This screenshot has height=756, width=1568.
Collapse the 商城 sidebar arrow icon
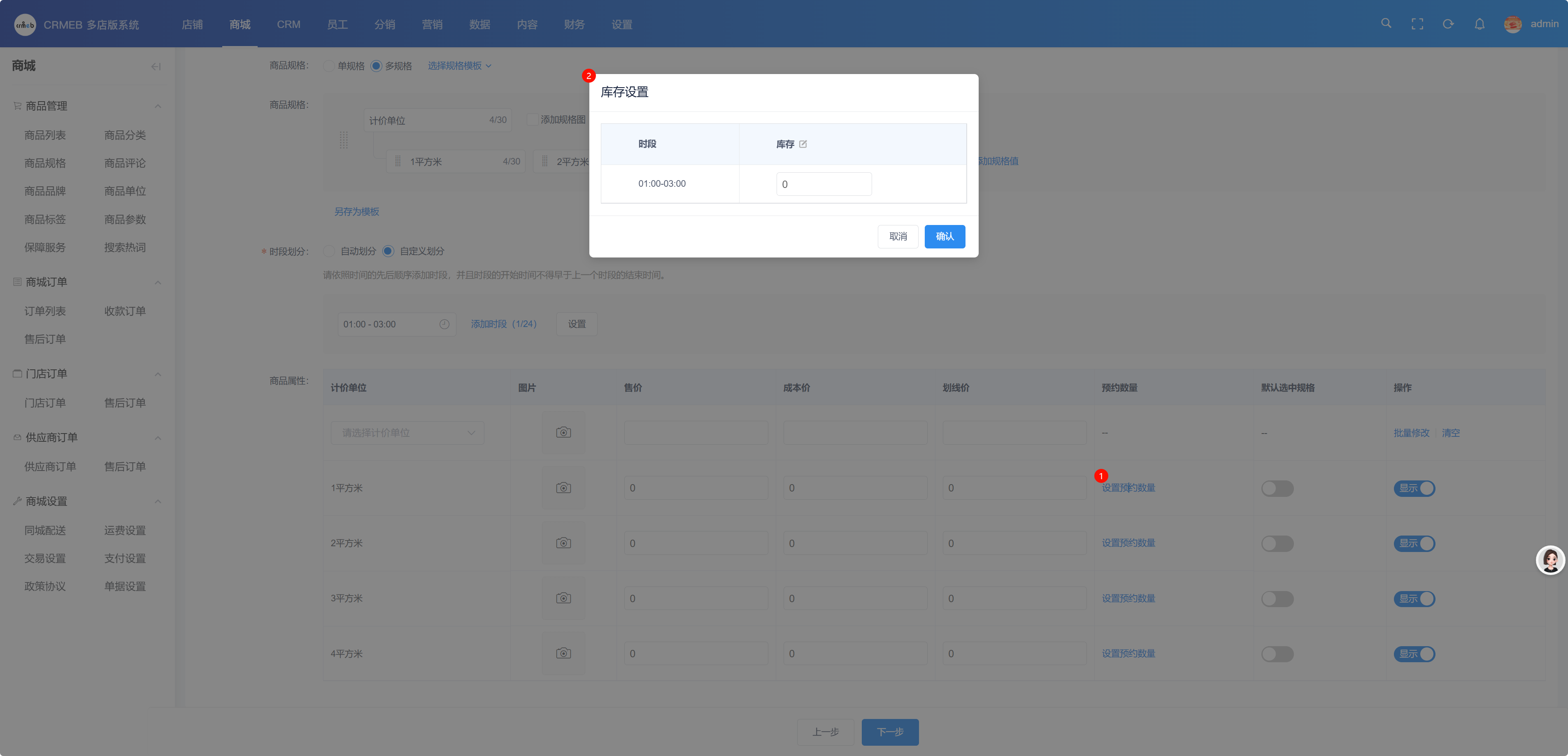pyautogui.click(x=156, y=66)
